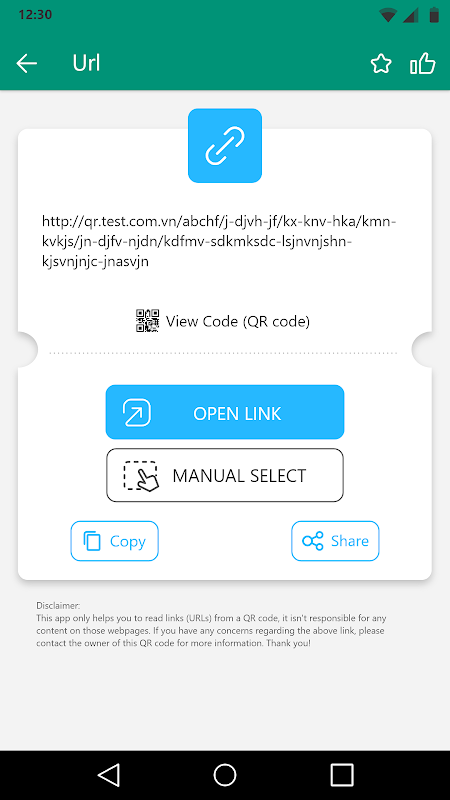Tap the thumbs-up rate icon
The image size is (450, 800).
pyautogui.click(x=422, y=64)
